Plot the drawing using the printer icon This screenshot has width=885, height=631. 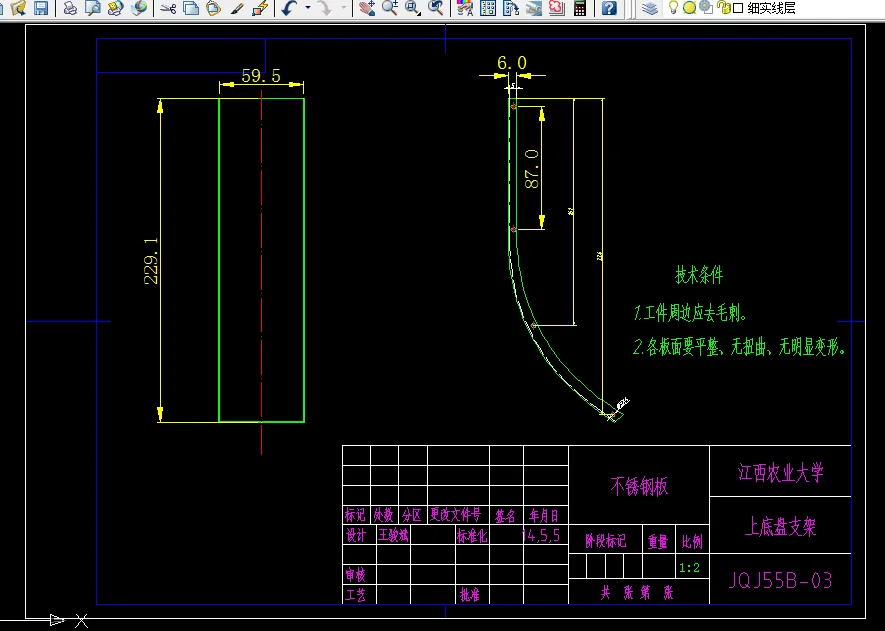[x=70, y=8]
